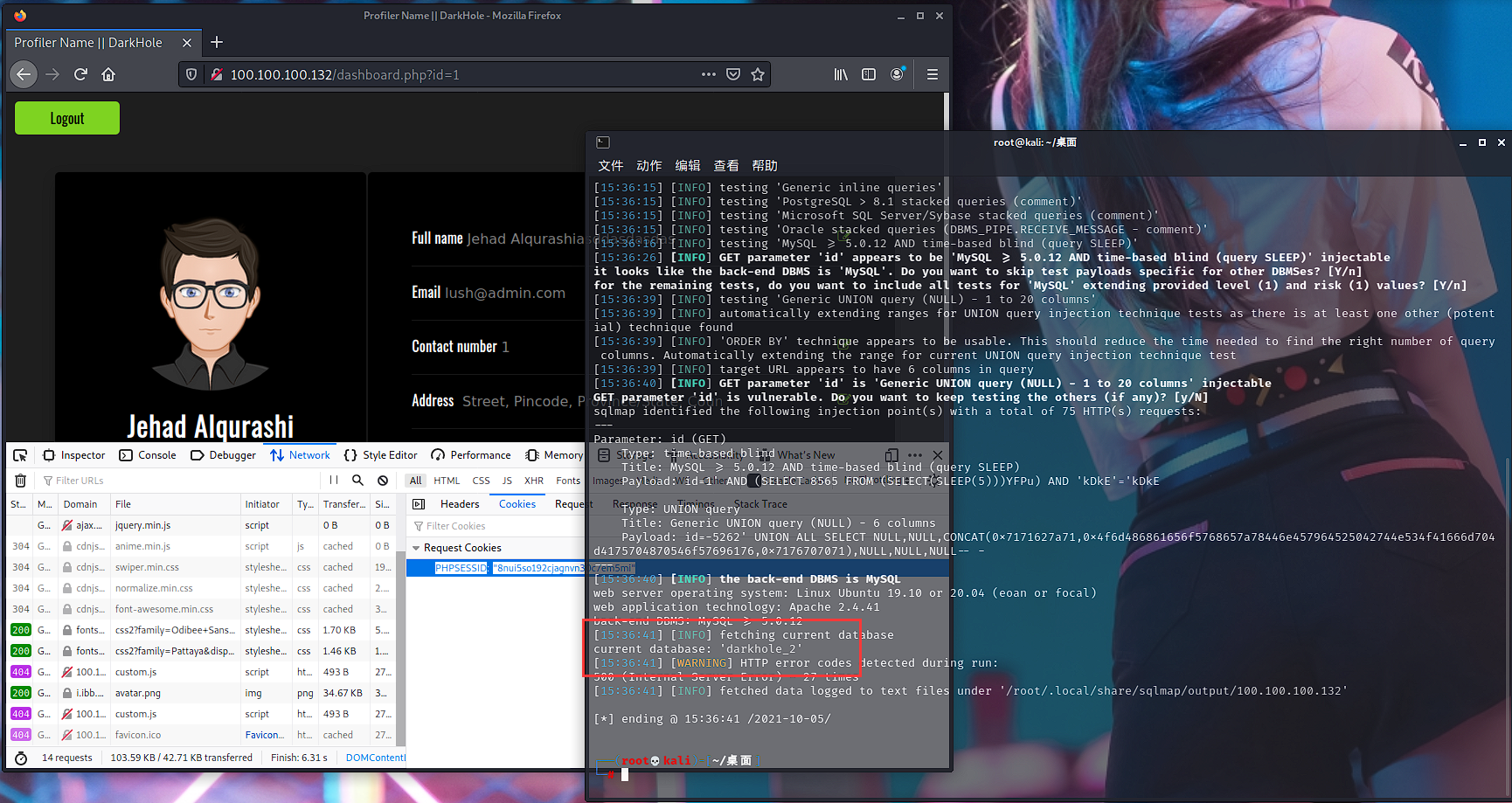
Task: Filter requests by JS
Action: coord(507,481)
